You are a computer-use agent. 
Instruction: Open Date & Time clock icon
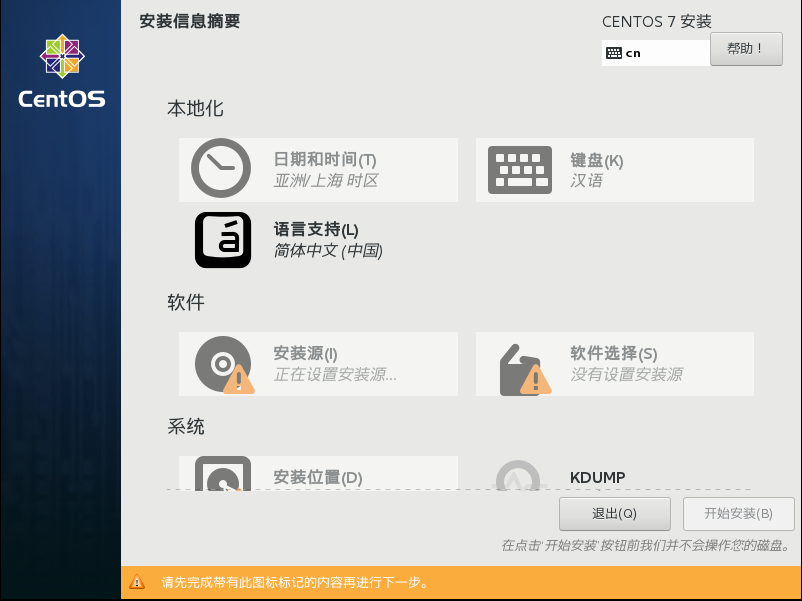pyautogui.click(x=221, y=168)
